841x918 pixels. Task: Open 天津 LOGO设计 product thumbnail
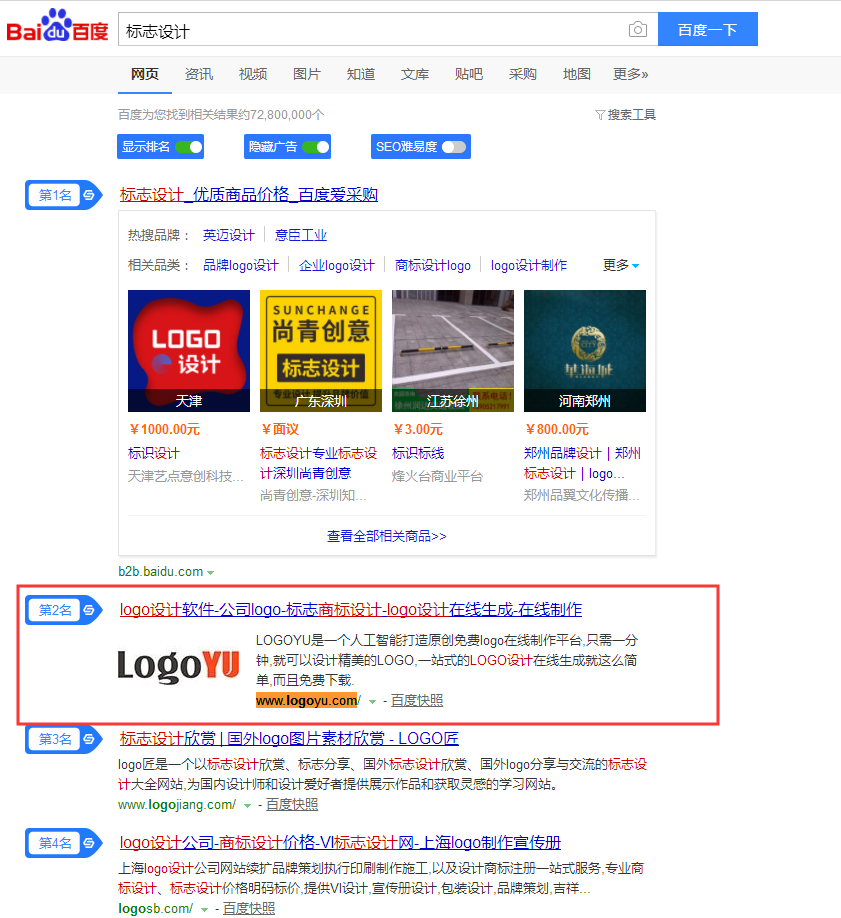click(x=189, y=351)
